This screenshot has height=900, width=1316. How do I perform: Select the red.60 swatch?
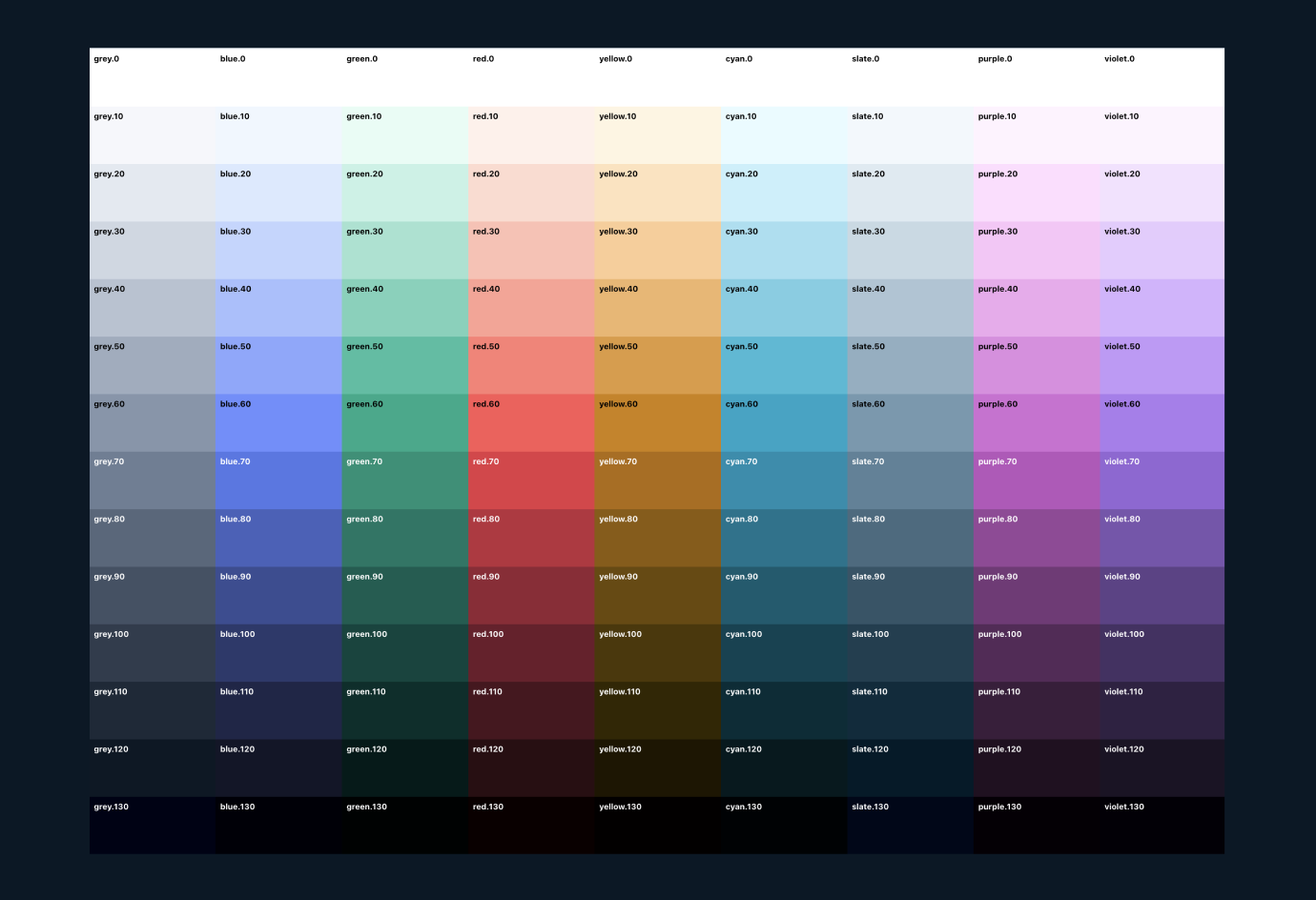[x=531, y=422]
